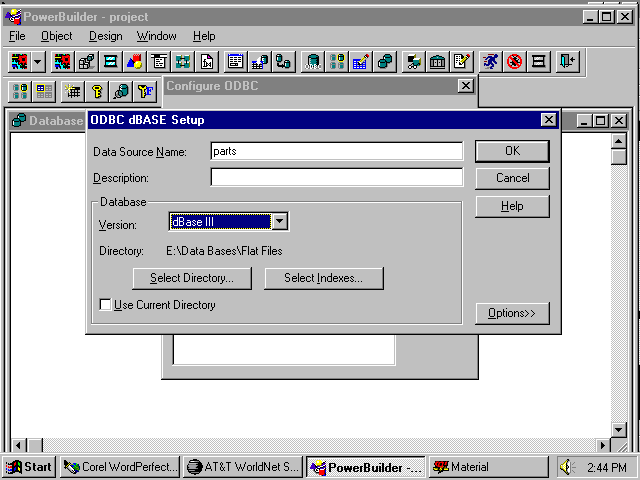640x480 pixels.
Task: Click the list report toolbar icon
Action: [236, 62]
